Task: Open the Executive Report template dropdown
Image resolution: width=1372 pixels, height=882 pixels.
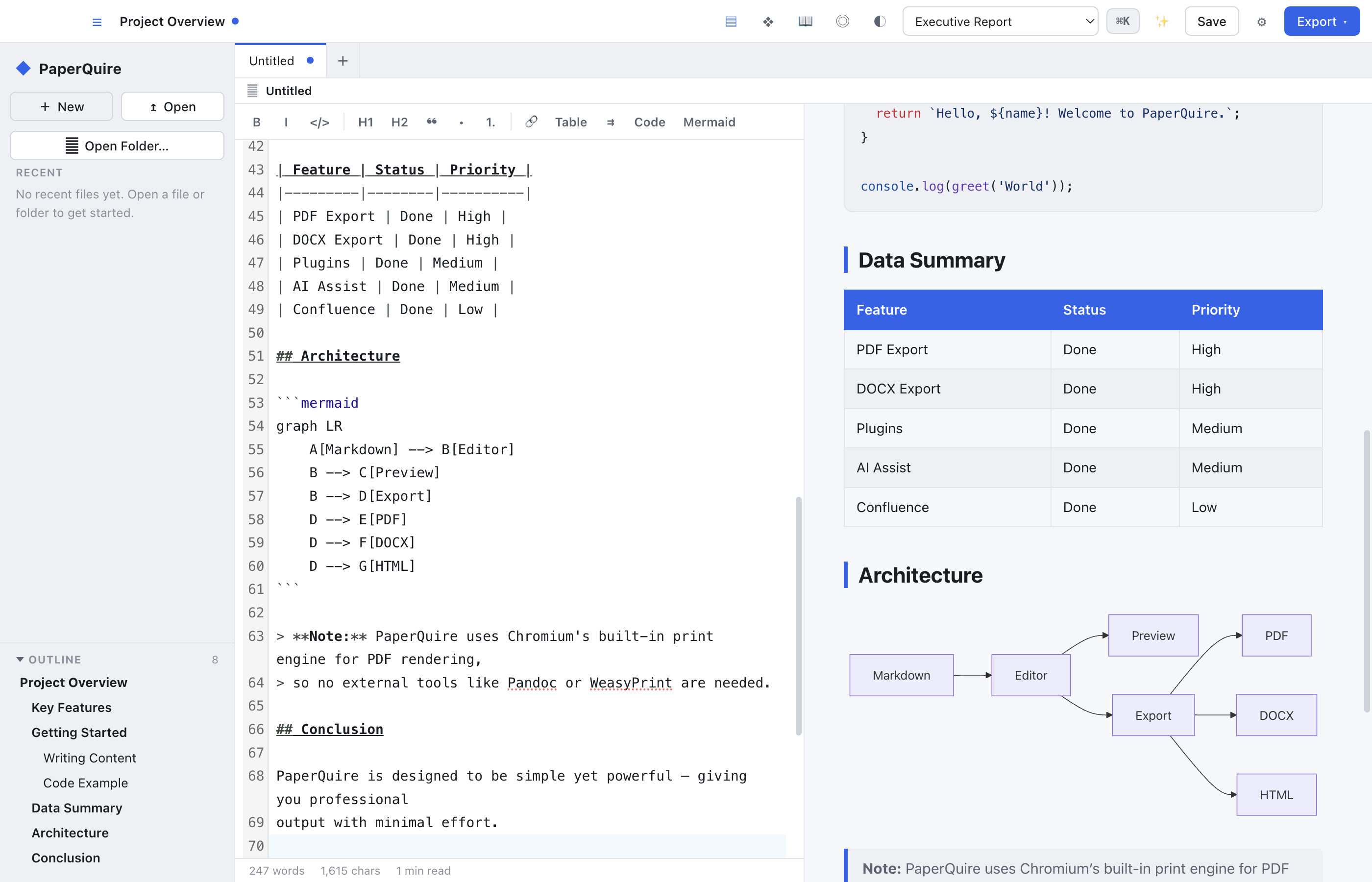Action: [x=1001, y=22]
